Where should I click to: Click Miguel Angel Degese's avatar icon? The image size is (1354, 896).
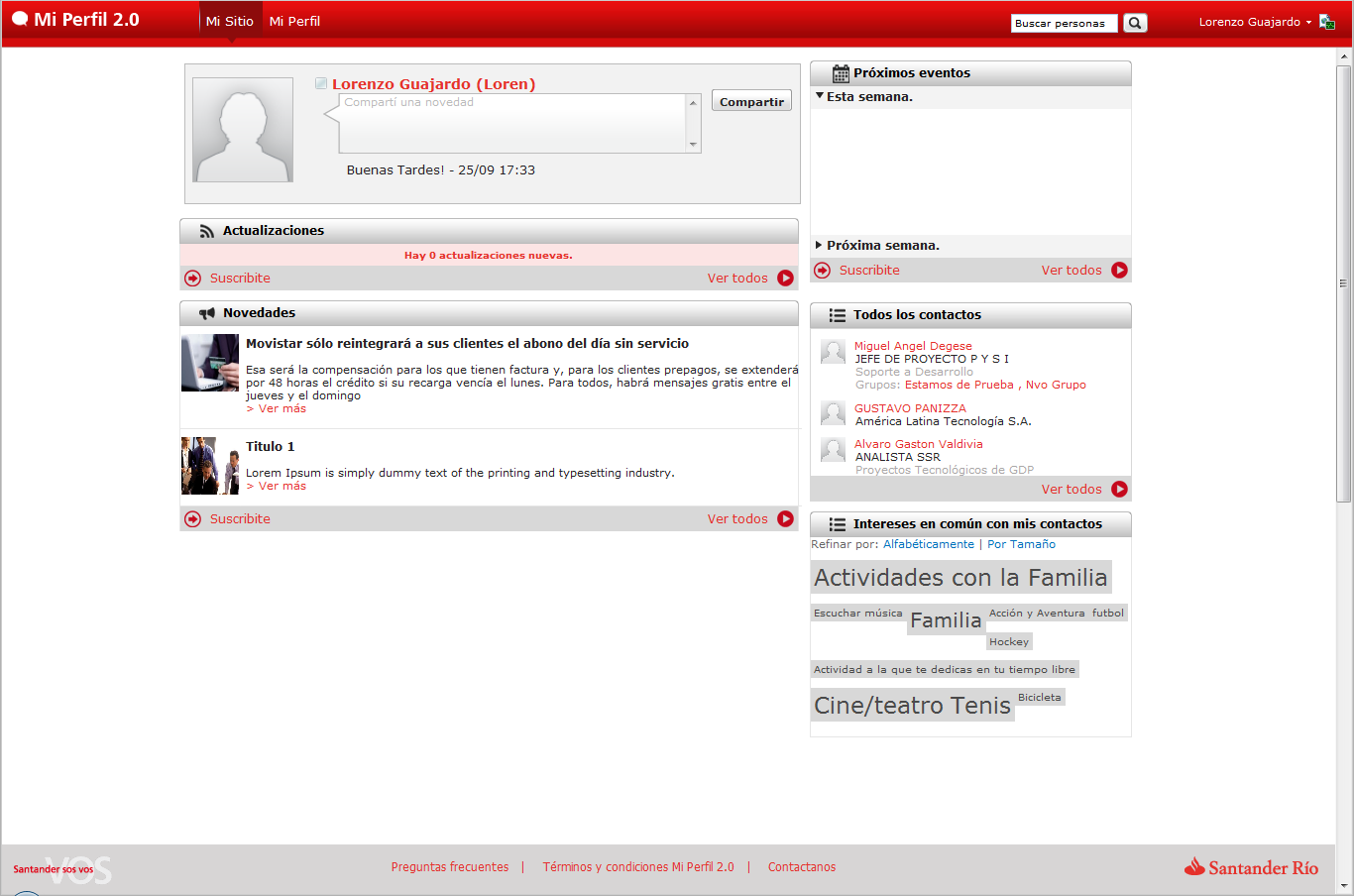834,352
